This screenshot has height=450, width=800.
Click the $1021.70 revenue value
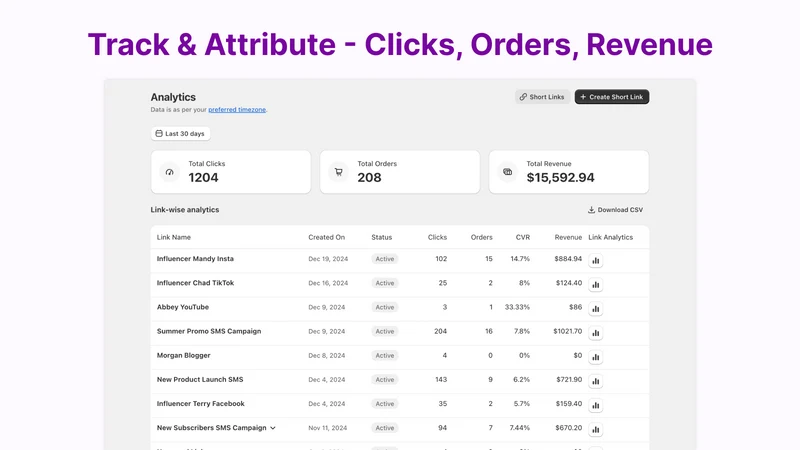click(567, 331)
